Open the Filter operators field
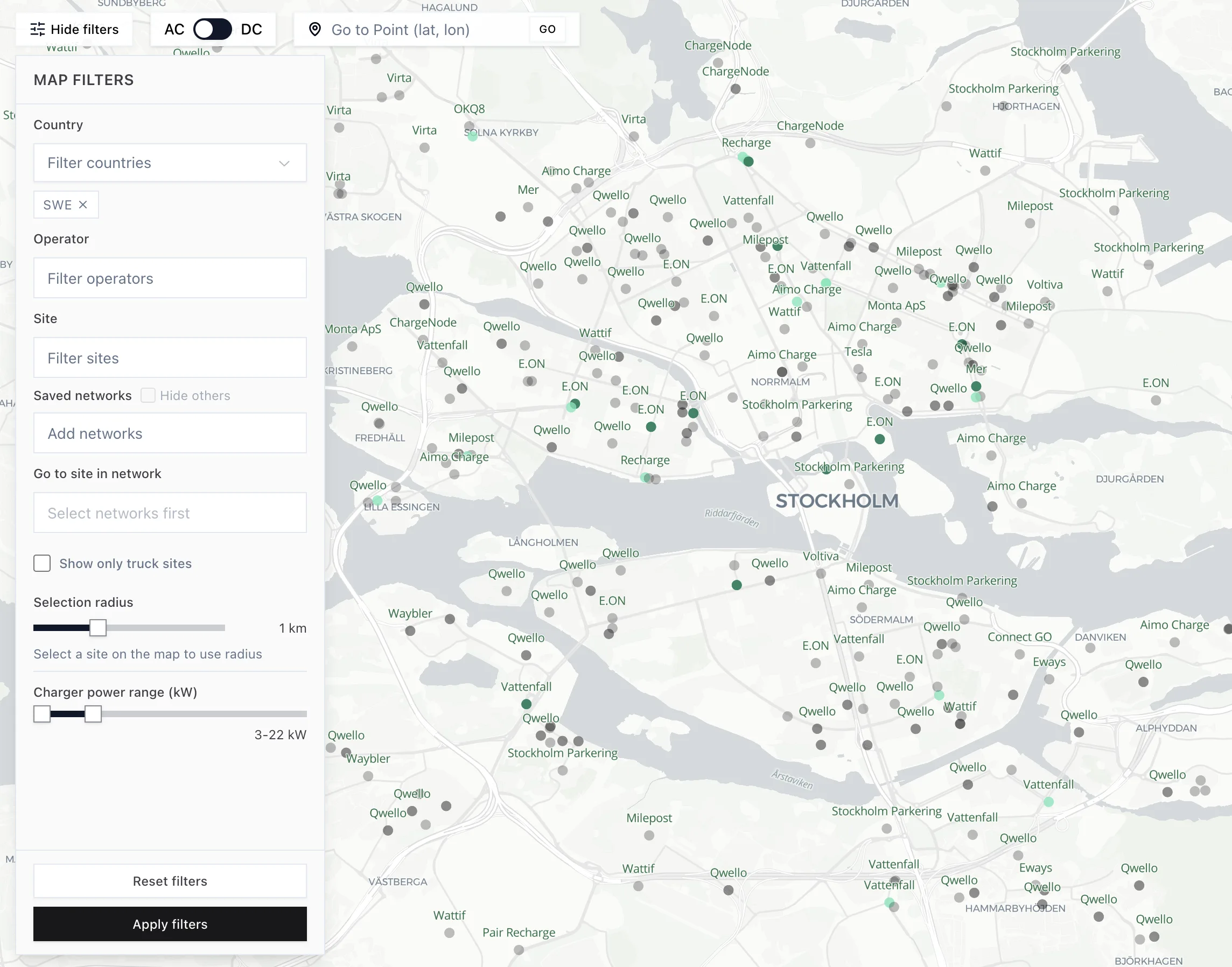The image size is (1232, 967). point(170,278)
